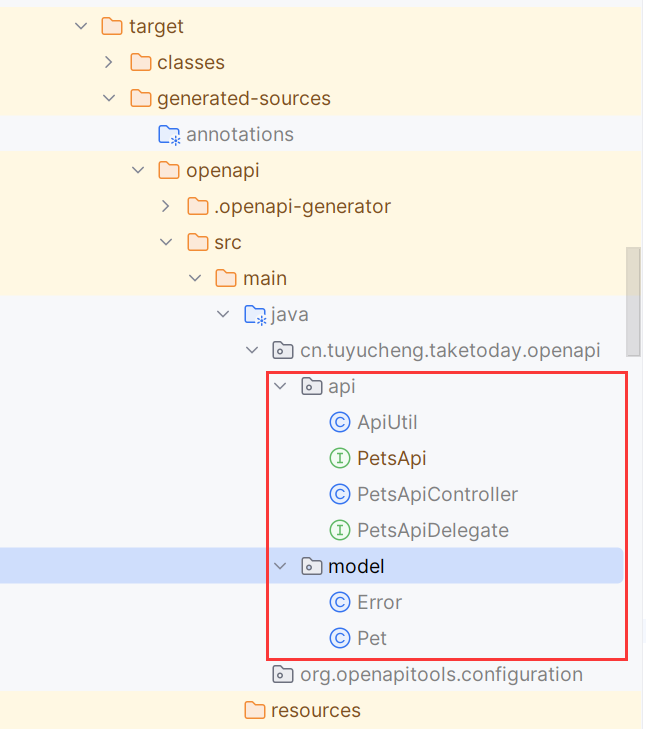Collapse the target folder

(81, 26)
